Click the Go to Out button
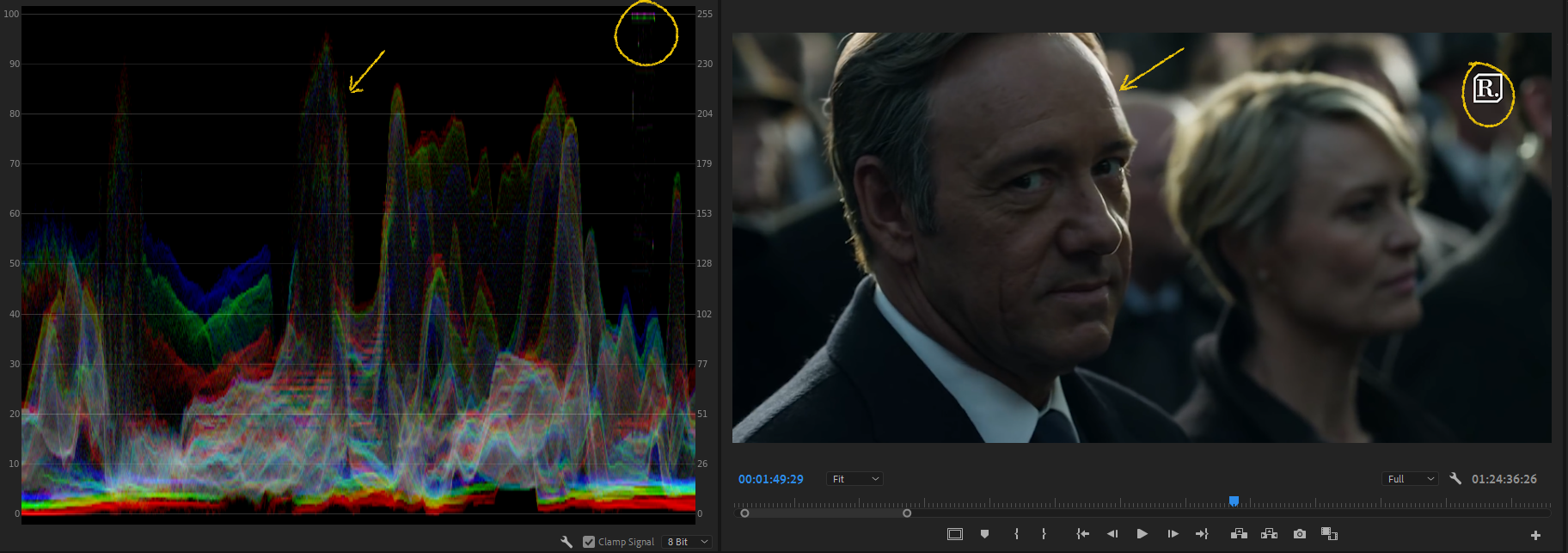This screenshot has height=553, width=1568. (1202, 534)
